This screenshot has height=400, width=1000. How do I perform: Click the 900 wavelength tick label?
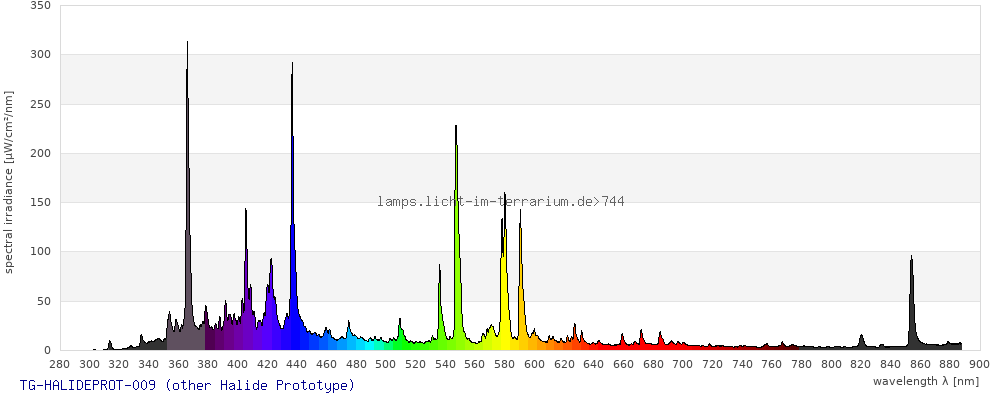coord(980,364)
